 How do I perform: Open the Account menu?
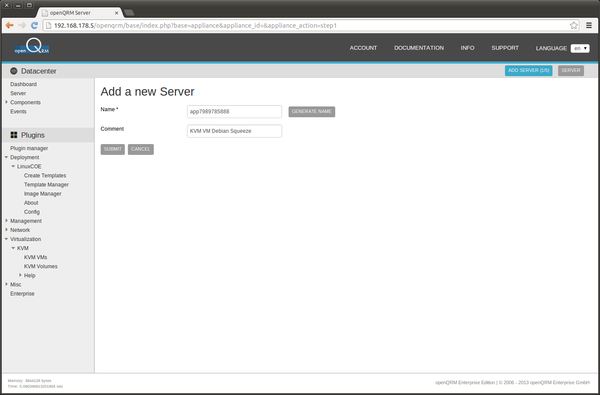click(x=363, y=48)
